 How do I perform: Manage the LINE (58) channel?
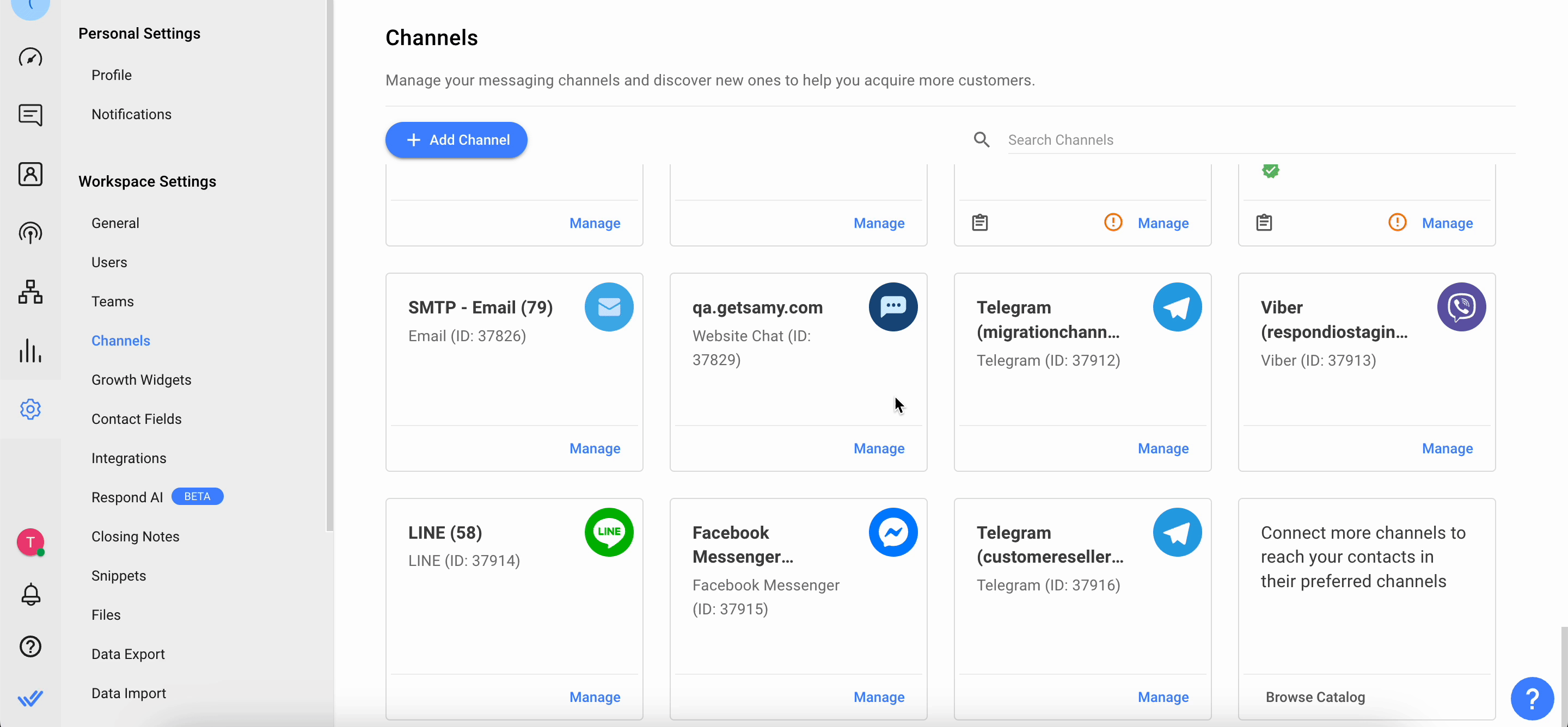pos(594,697)
